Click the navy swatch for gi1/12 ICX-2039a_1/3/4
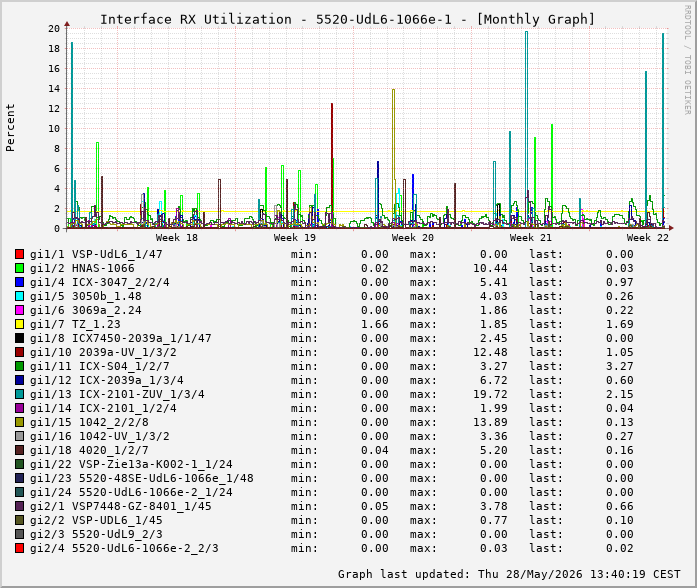The image size is (697, 588). 19,380
